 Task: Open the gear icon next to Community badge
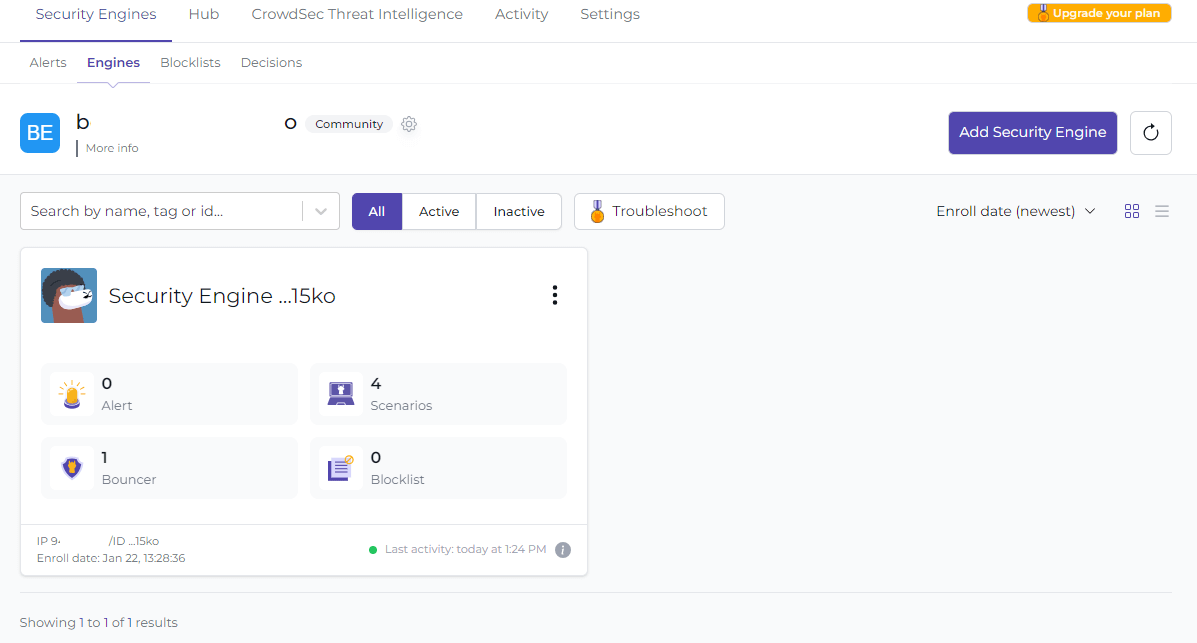[x=409, y=123]
